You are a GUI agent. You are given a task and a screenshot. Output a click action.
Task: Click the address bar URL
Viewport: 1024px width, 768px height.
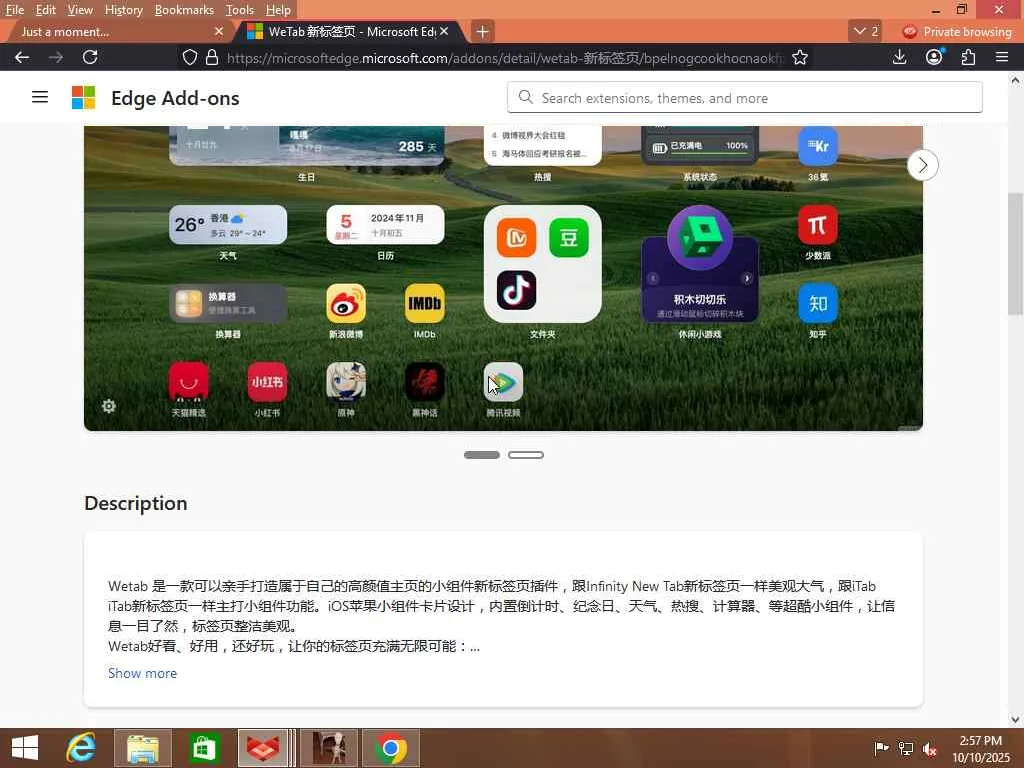(504, 58)
